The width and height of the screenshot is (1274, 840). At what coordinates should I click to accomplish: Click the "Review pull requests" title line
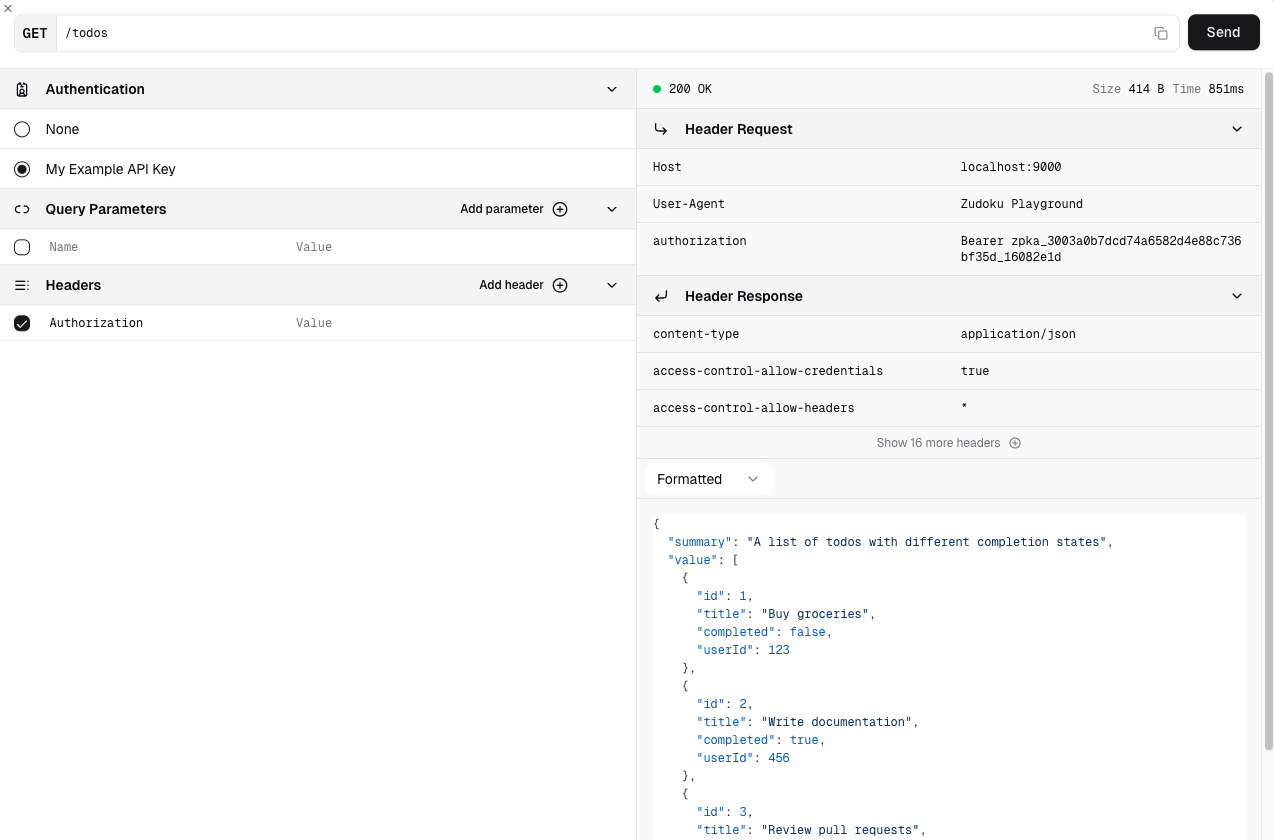coord(811,830)
